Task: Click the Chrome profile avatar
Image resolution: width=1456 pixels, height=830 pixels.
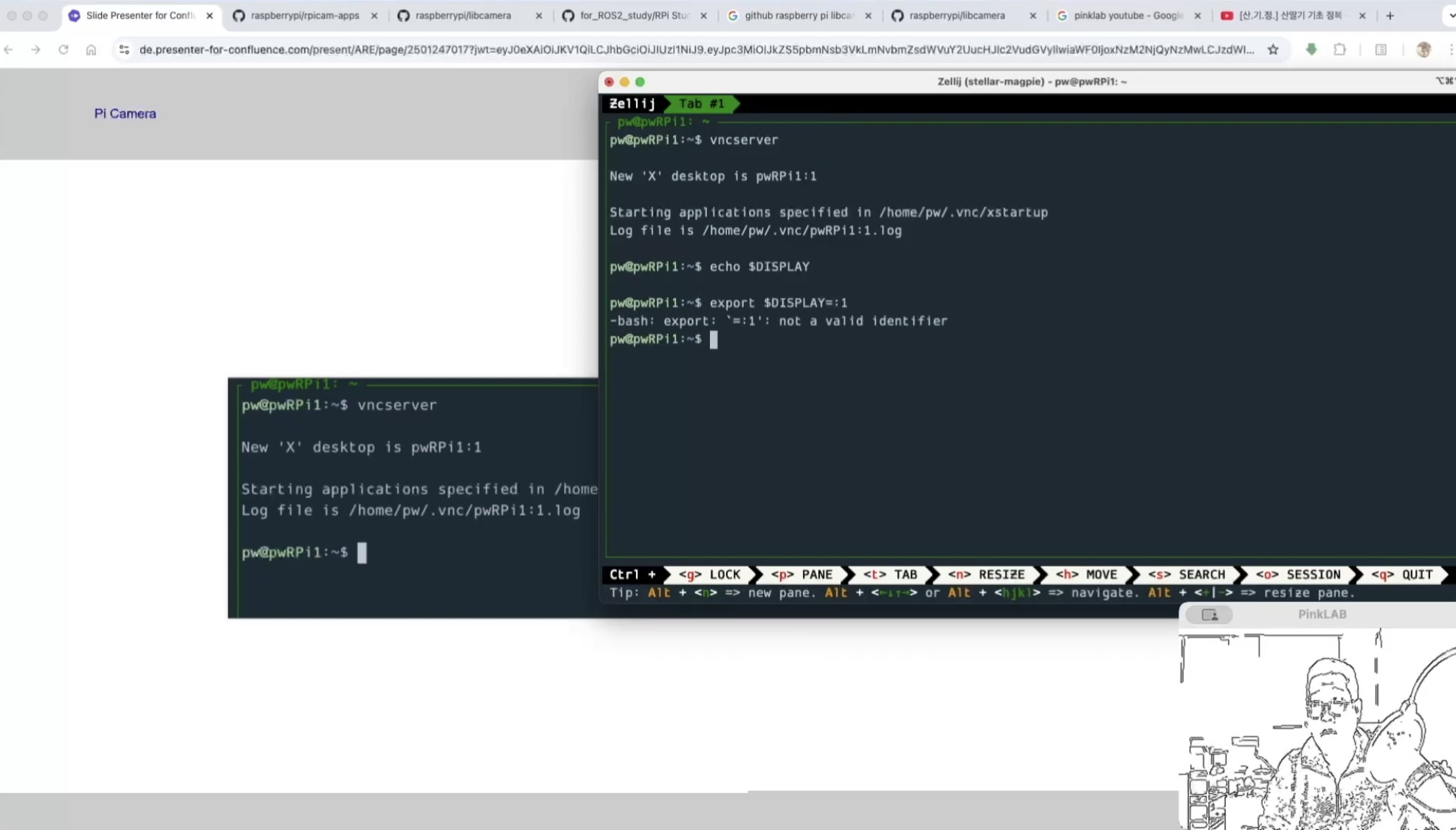Action: [1424, 49]
